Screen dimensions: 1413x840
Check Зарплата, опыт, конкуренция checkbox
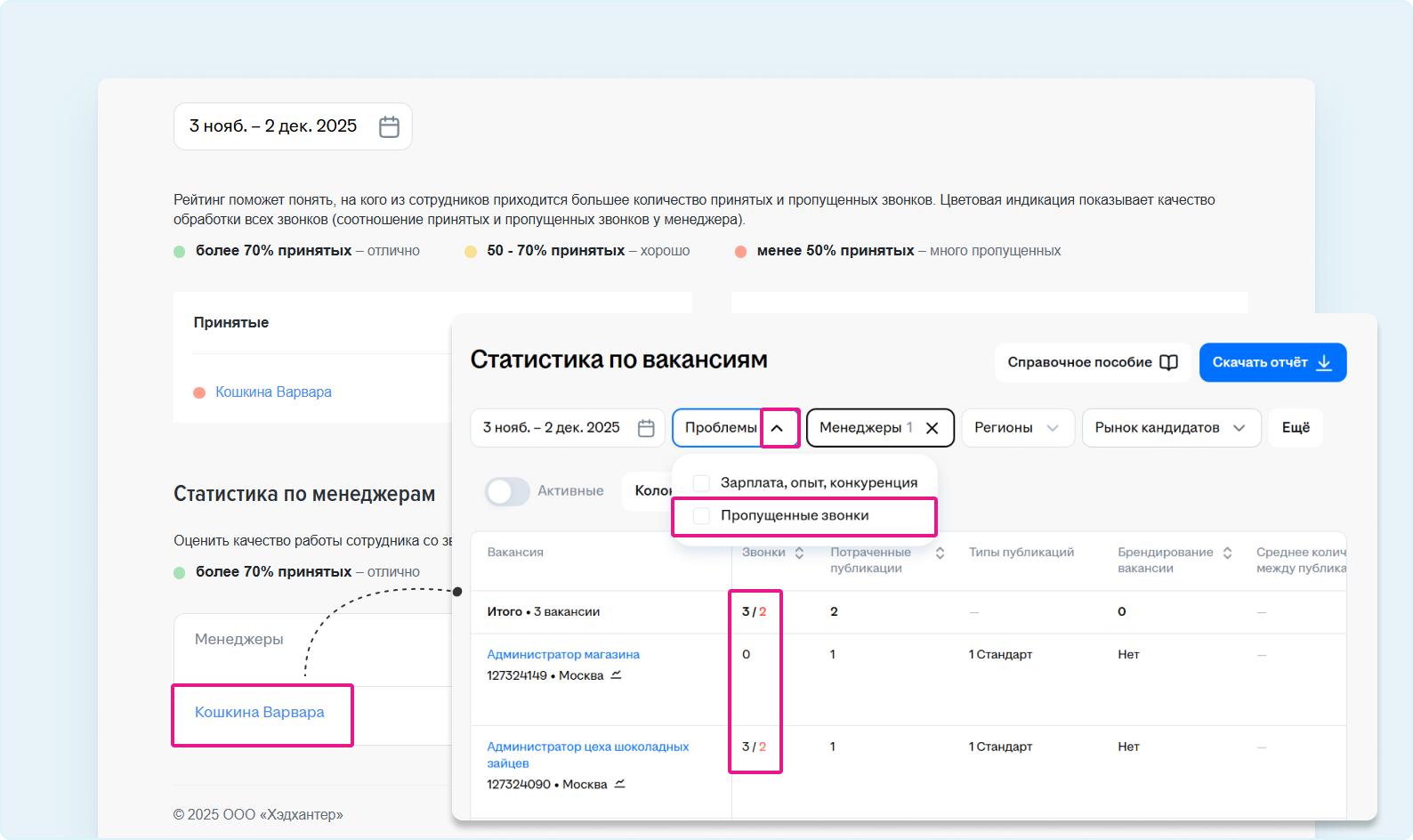(701, 483)
